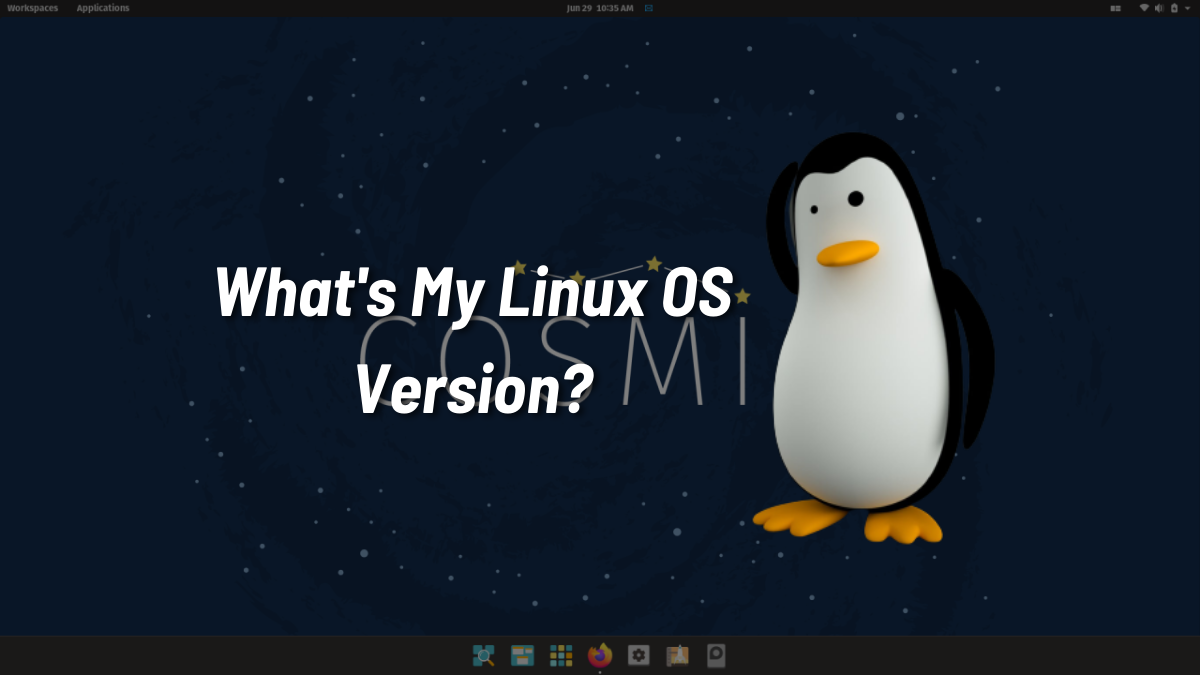The height and width of the screenshot is (675, 1200).
Task: Open the app library grid icon
Action: 560,656
